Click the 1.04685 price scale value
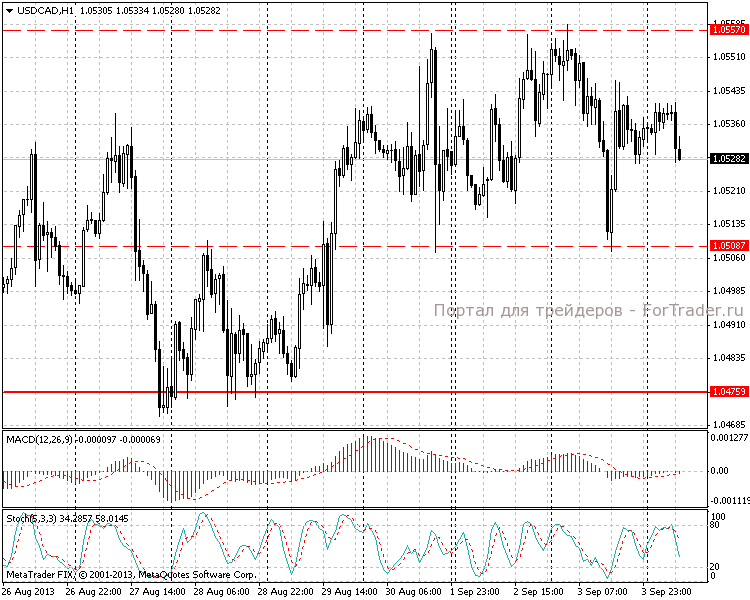Viewport: 750px width, 600px height. pos(729,424)
